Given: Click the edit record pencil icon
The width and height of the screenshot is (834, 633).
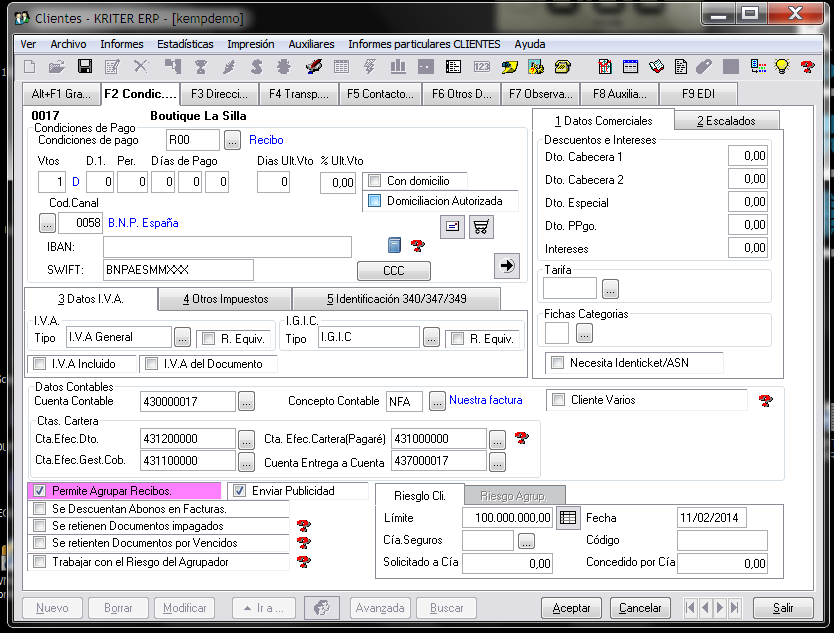Looking at the screenshot, I should pos(112,66).
